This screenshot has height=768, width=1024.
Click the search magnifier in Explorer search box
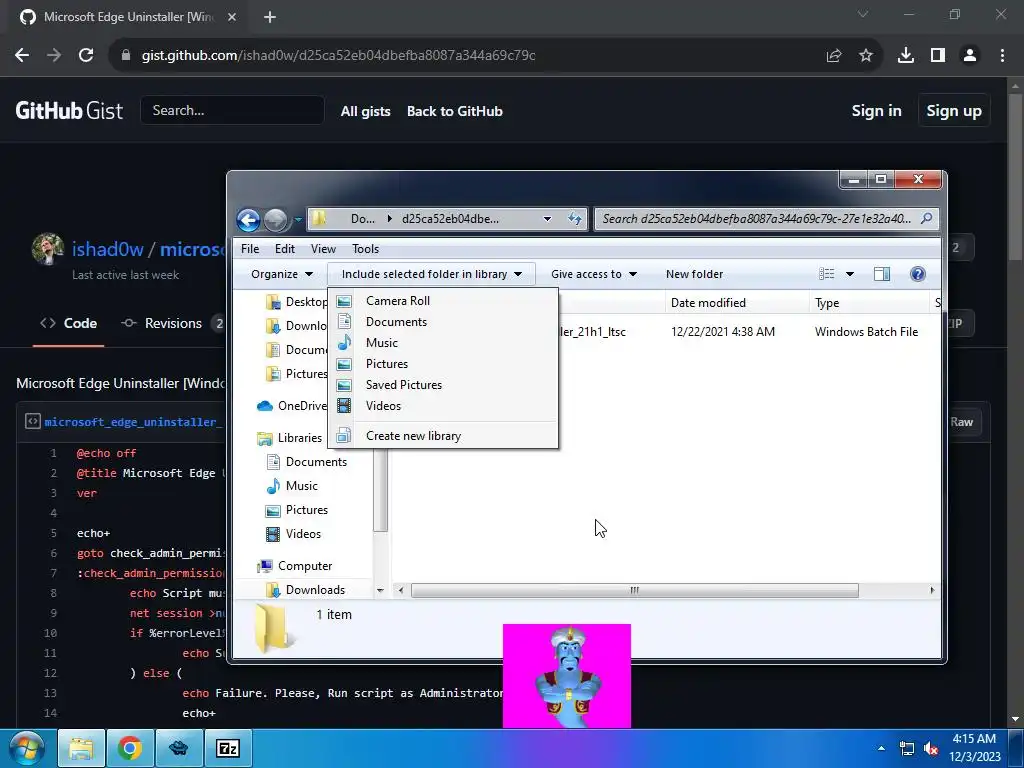[x=926, y=219]
